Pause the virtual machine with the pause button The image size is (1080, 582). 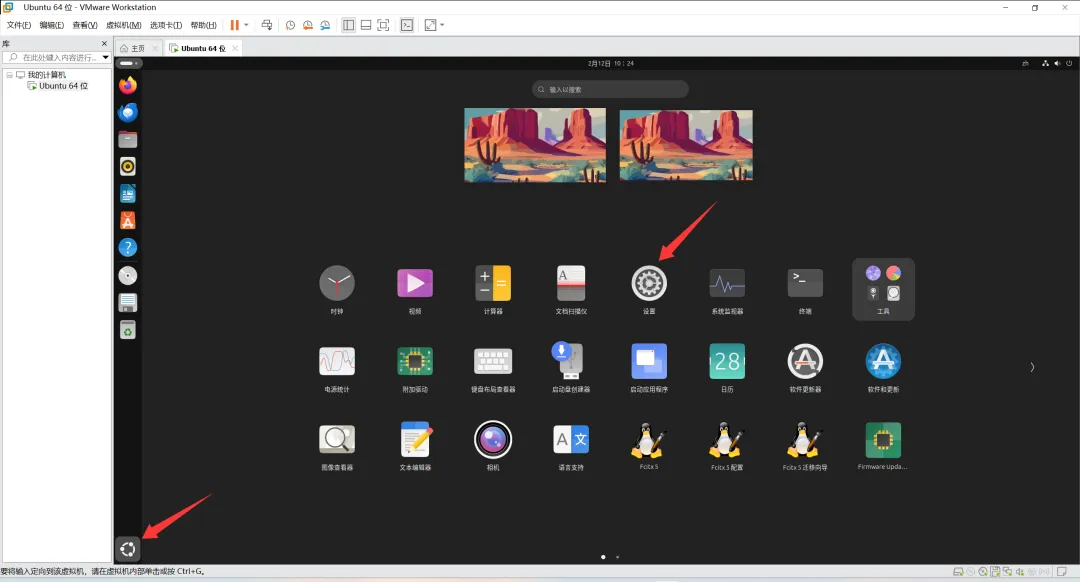coord(235,25)
